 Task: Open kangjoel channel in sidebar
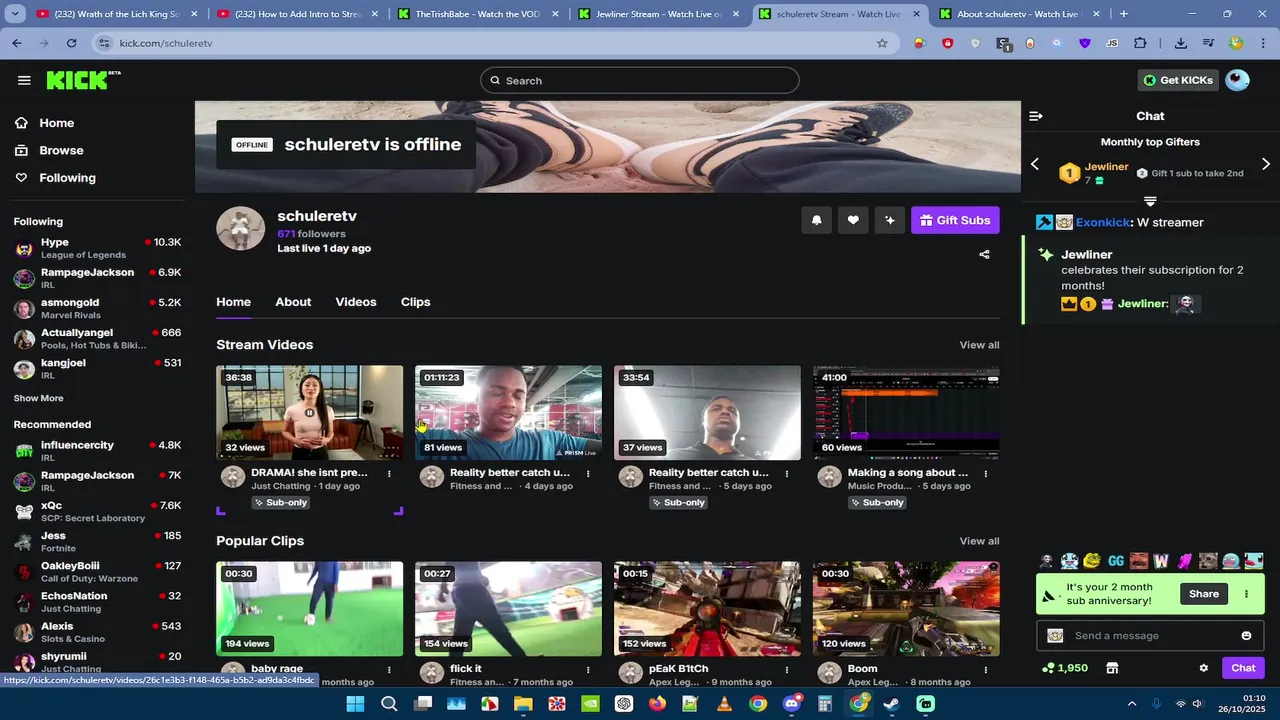click(x=98, y=368)
